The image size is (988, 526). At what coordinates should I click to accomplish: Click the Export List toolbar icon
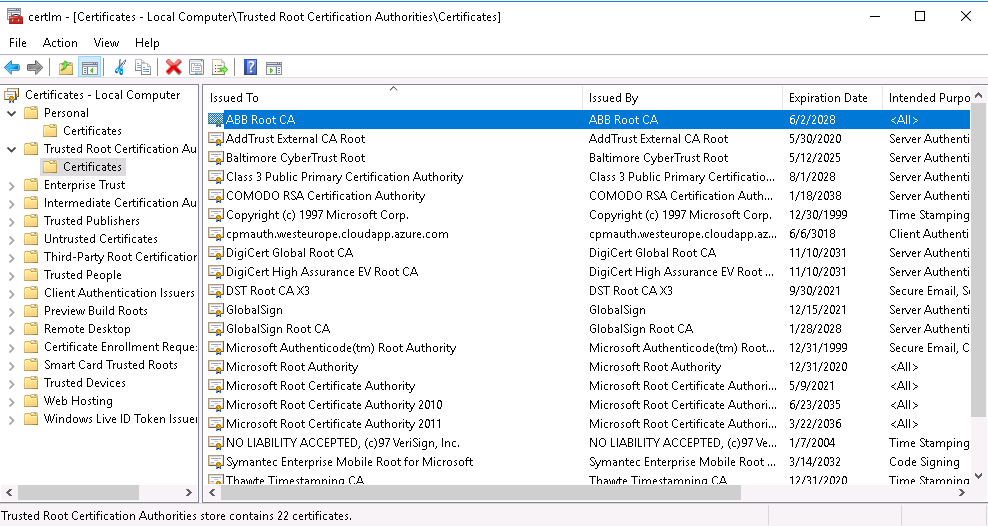point(219,67)
